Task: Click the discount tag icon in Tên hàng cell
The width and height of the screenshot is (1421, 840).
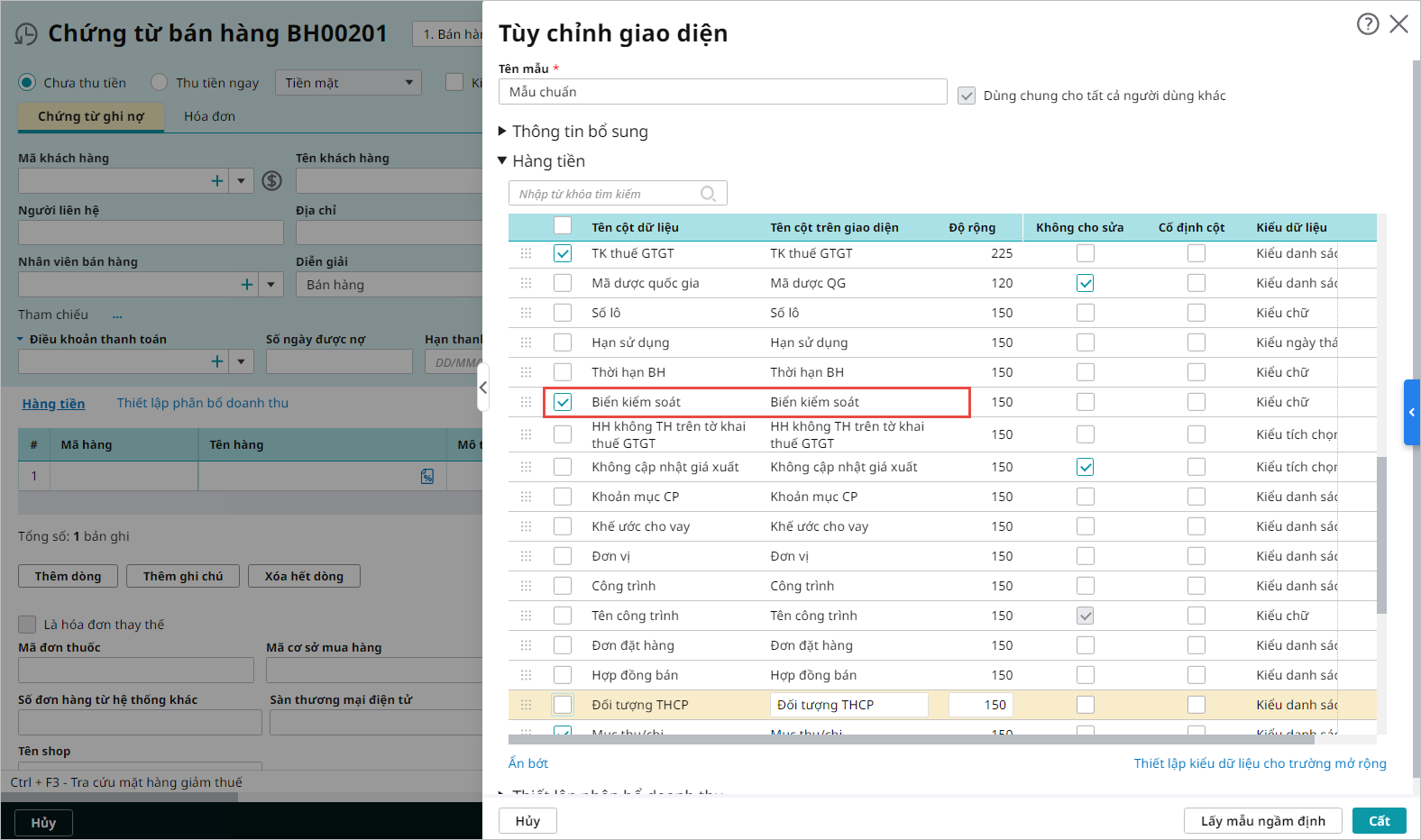Action: (x=427, y=476)
